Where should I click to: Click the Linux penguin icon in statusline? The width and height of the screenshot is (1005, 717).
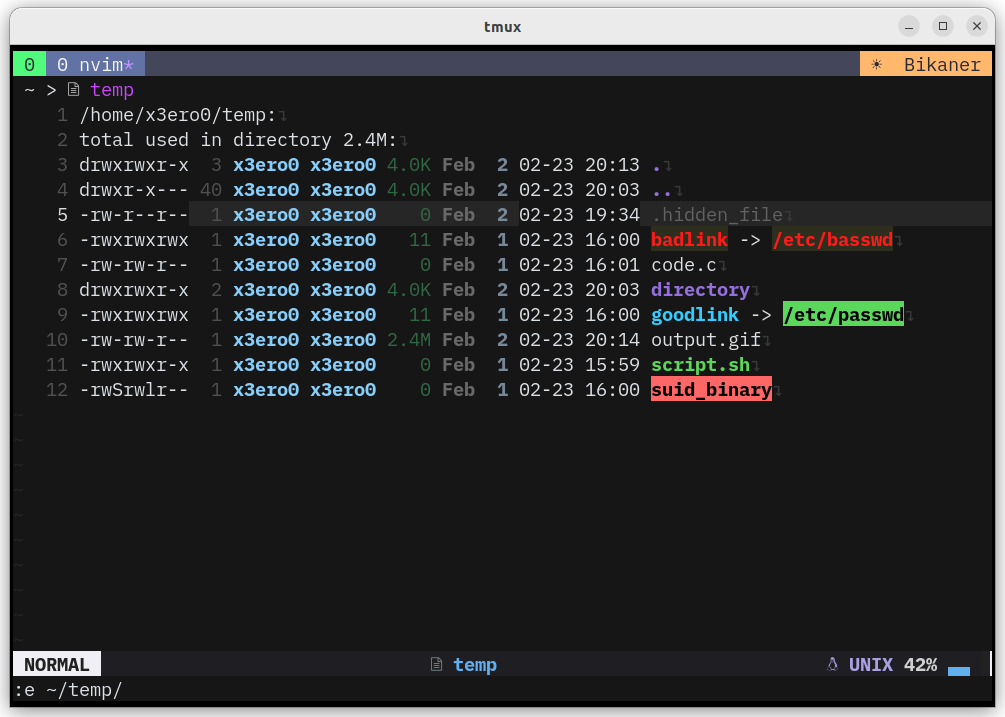[832, 664]
